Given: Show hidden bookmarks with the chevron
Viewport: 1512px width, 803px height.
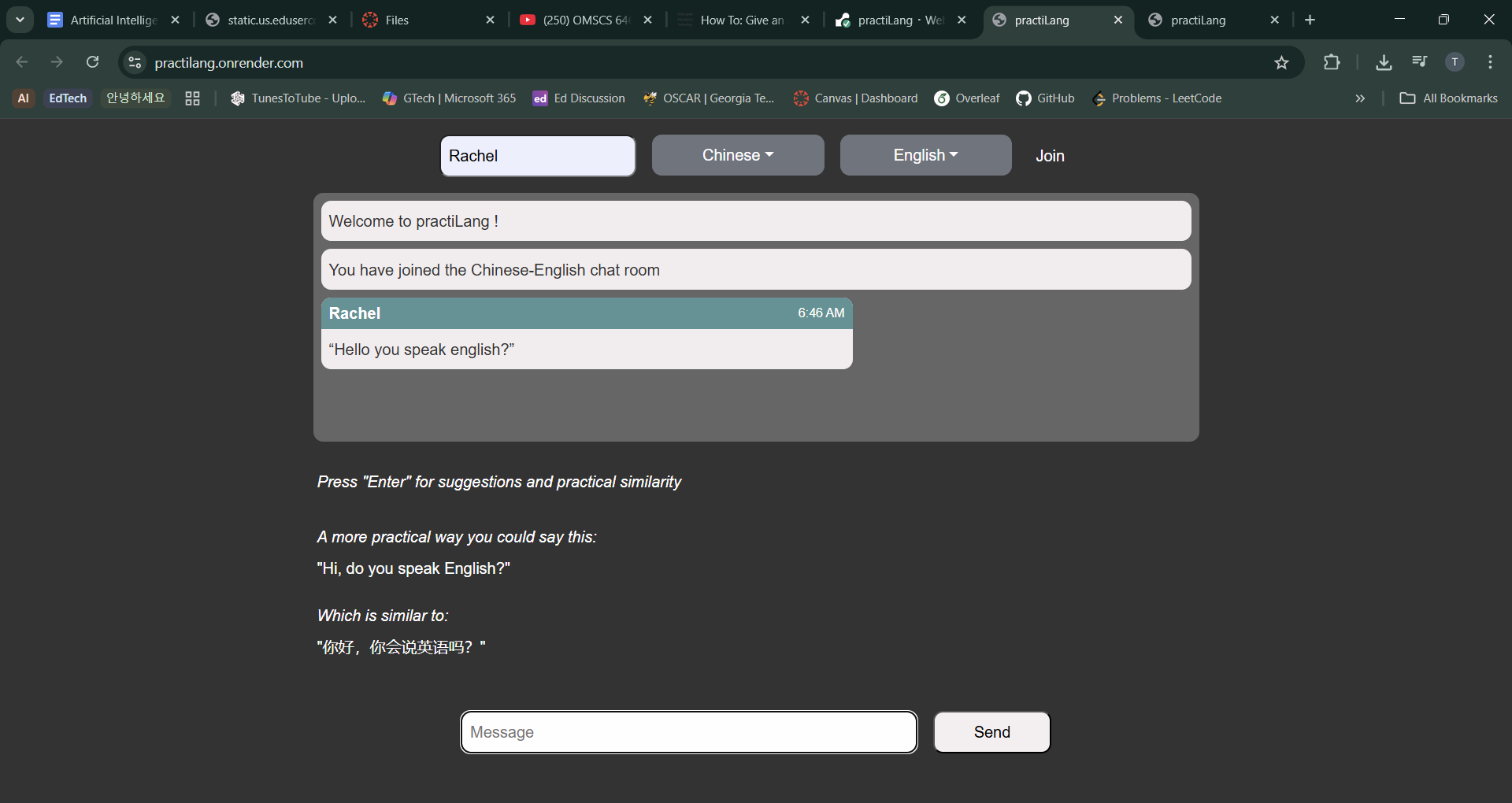Looking at the screenshot, I should pos(1360,98).
